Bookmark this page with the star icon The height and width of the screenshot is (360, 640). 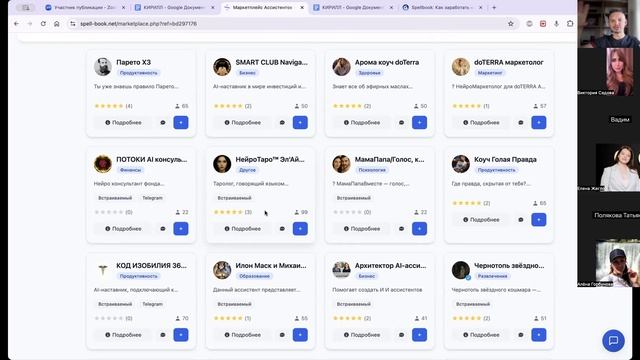pyautogui.click(x=511, y=24)
